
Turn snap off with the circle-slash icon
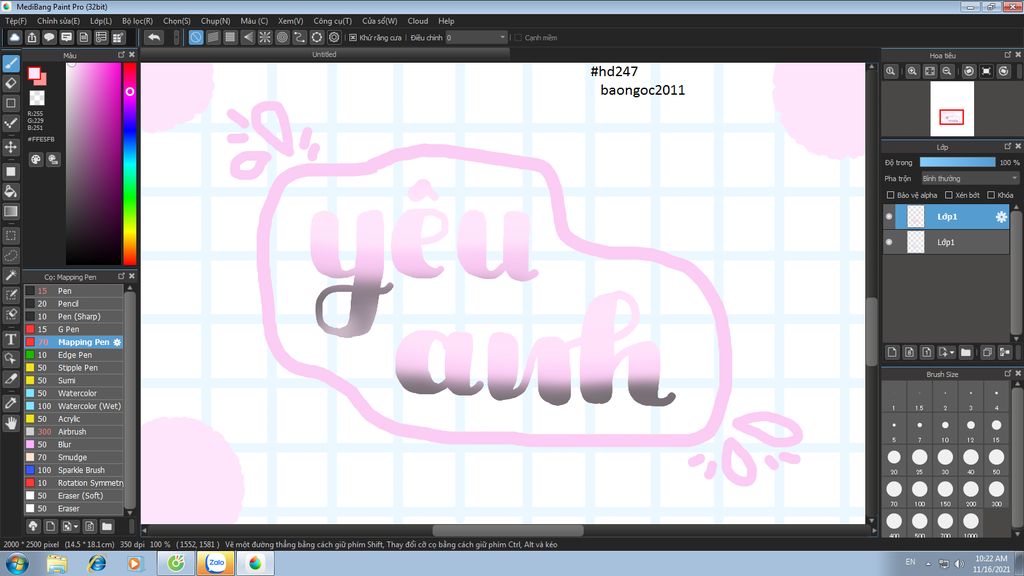(196, 37)
